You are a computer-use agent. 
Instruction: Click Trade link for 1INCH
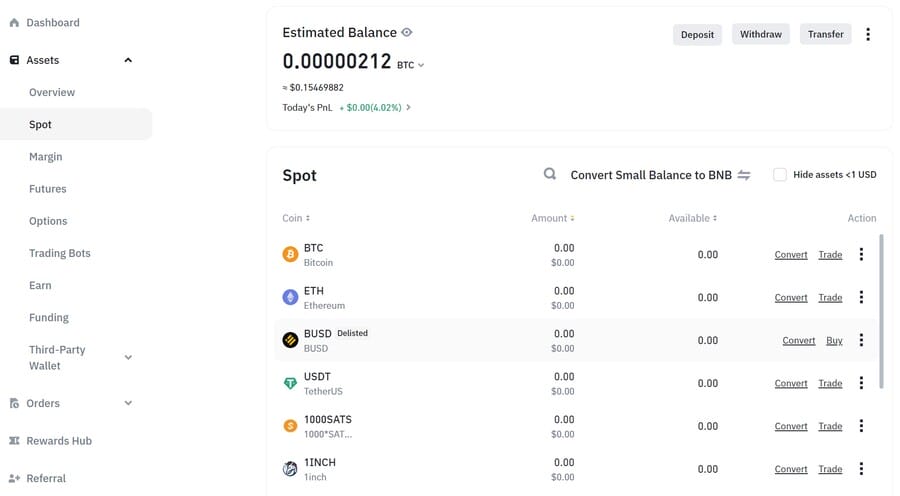coord(830,469)
